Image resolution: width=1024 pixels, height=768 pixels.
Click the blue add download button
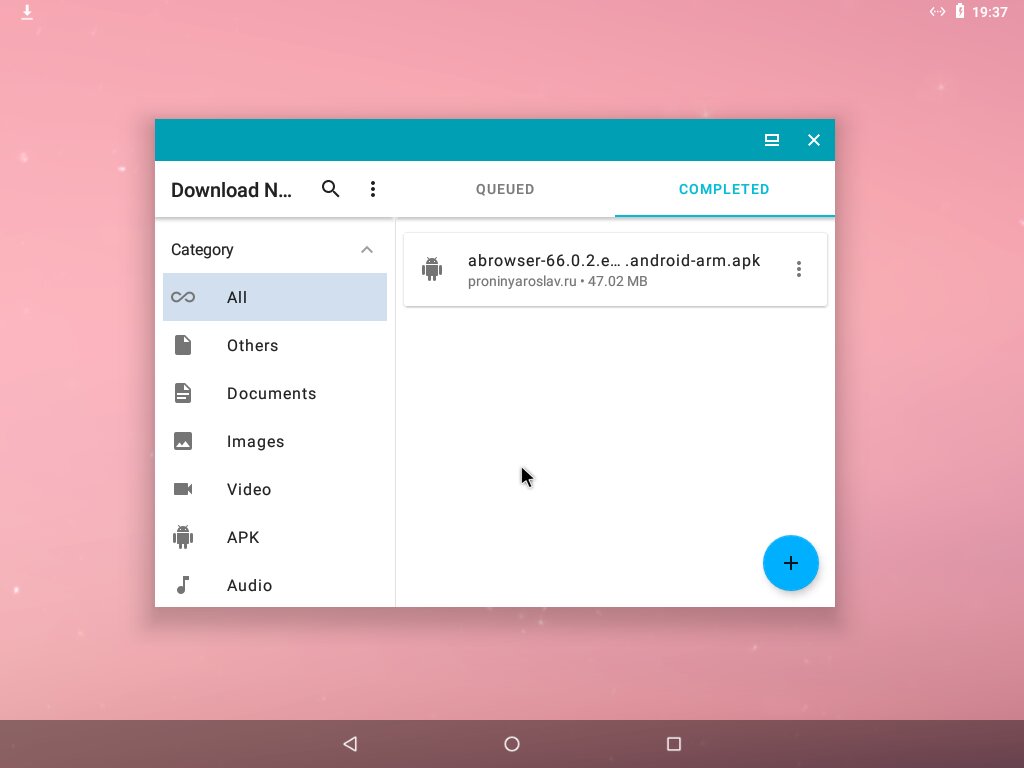pos(790,563)
